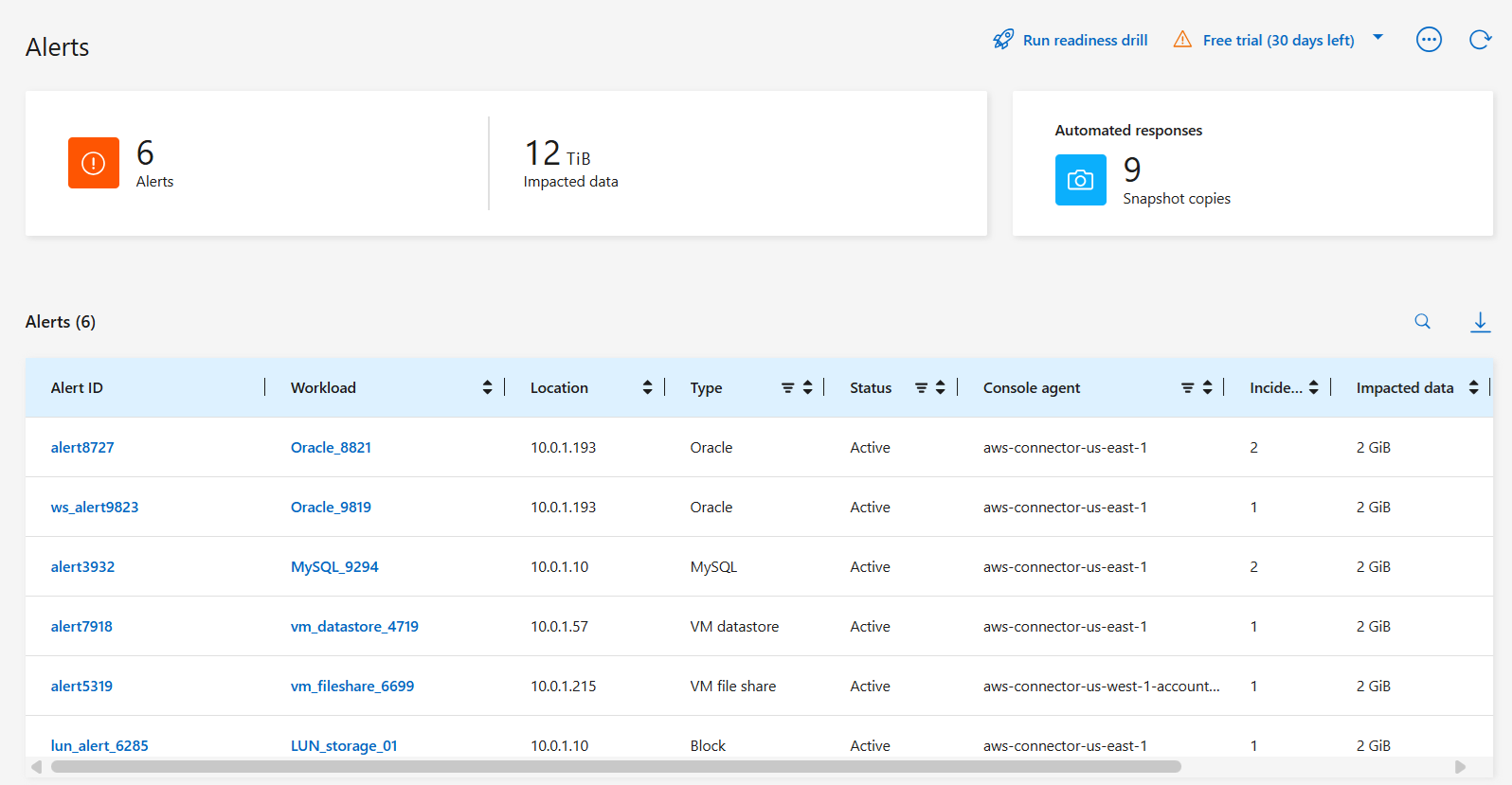
Task: Open alert8727 details
Action: [82, 448]
